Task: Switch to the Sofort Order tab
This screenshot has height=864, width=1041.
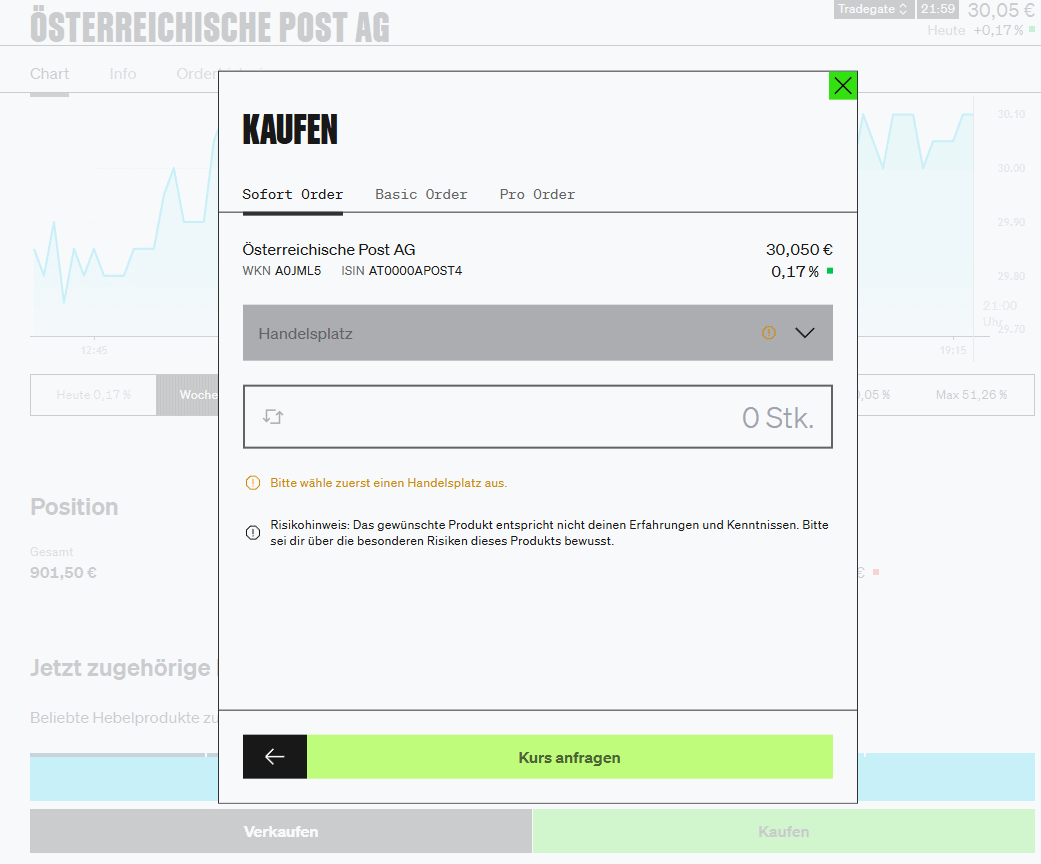Action: [x=292, y=194]
